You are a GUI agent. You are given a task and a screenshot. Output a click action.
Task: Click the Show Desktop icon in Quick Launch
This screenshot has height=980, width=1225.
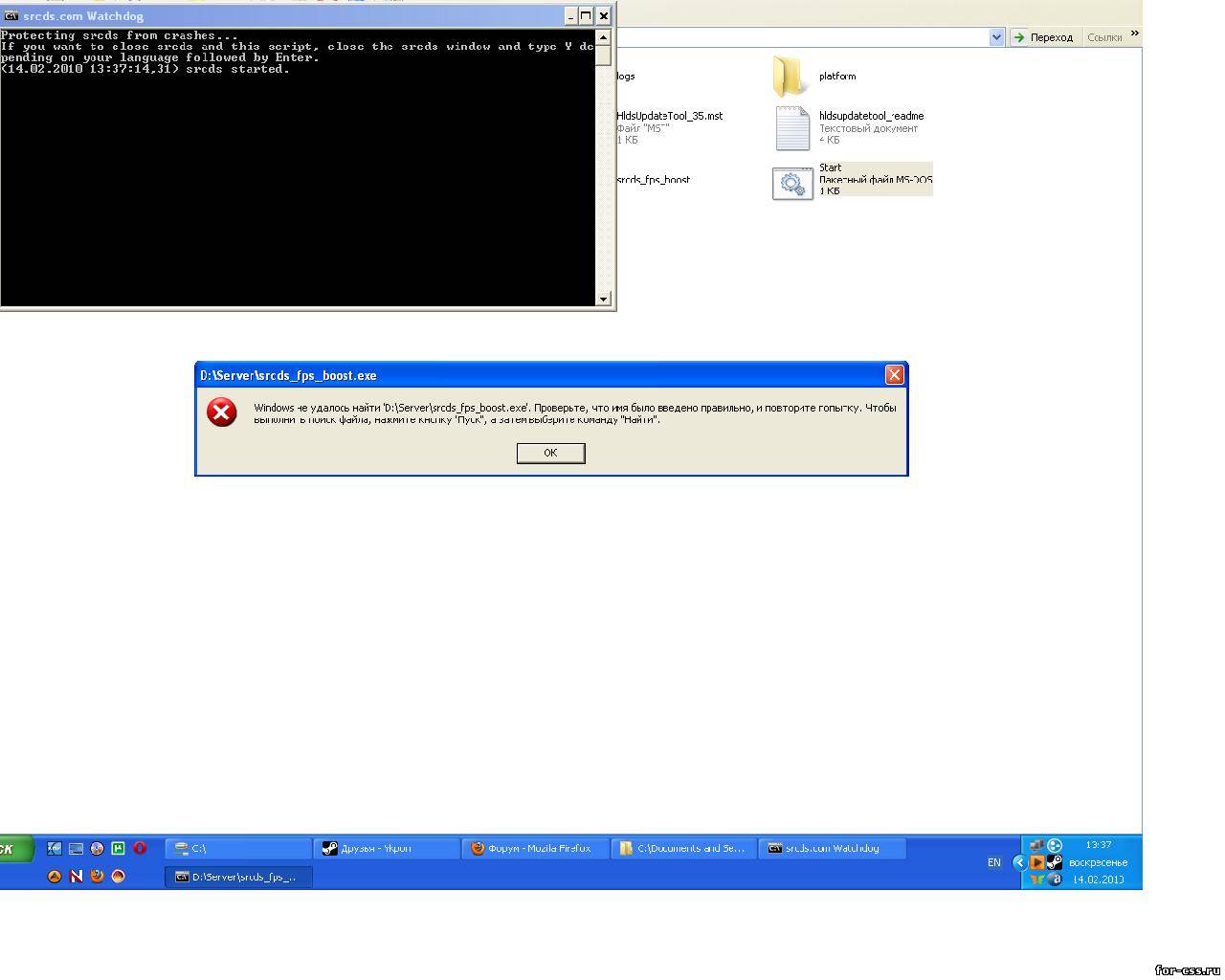point(76,848)
